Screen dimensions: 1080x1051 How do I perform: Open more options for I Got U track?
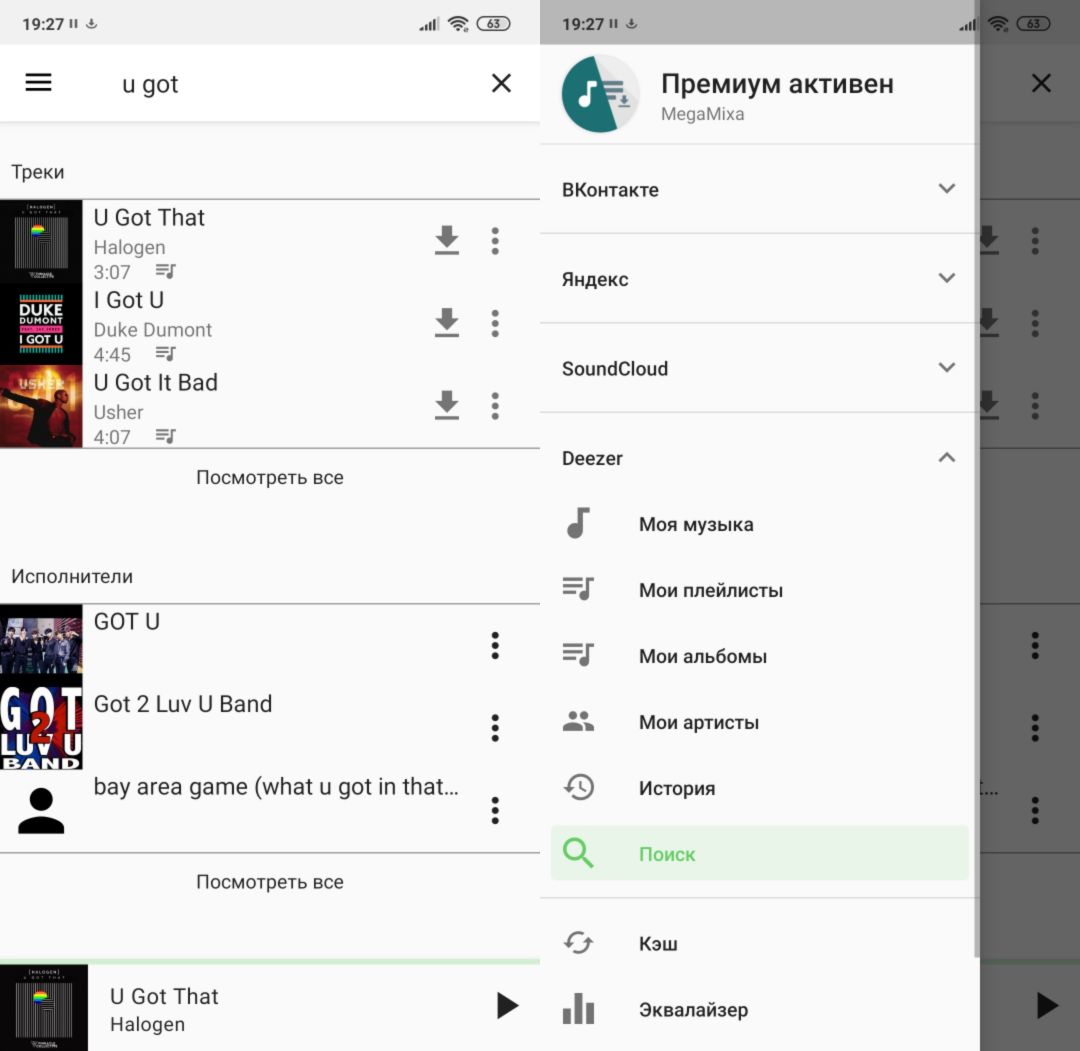[x=495, y=324]
